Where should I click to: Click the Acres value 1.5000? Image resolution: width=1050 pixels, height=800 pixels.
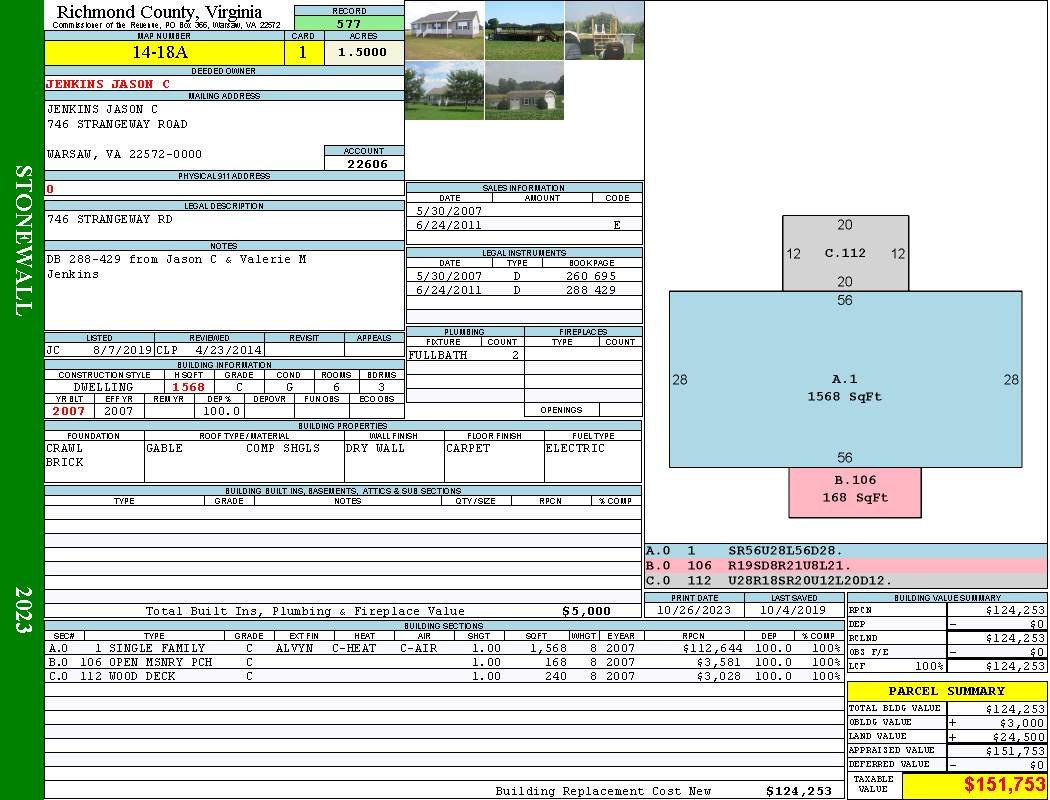pos(363,53)
